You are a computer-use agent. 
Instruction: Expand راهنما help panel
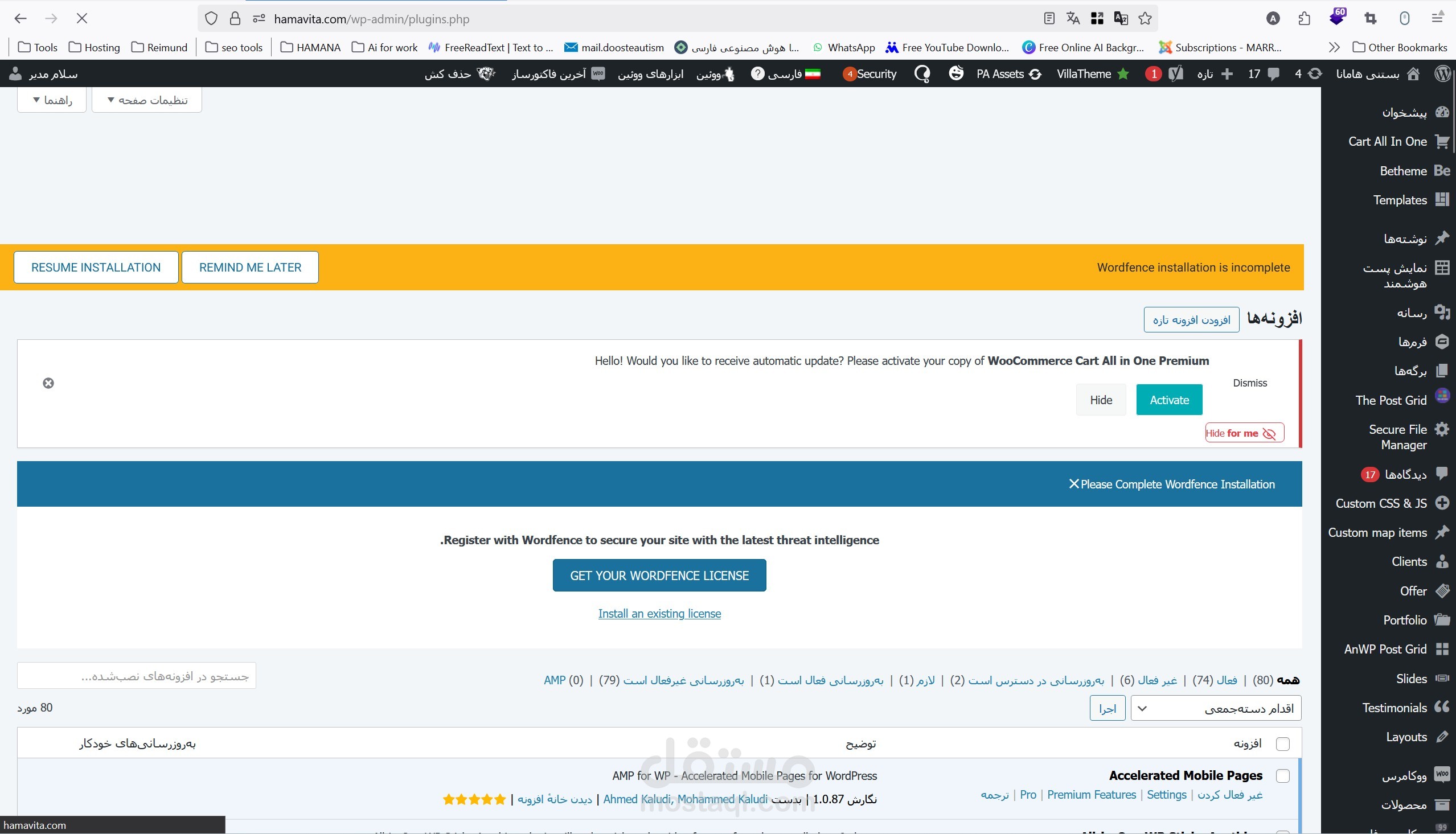(x=52, y=100)
